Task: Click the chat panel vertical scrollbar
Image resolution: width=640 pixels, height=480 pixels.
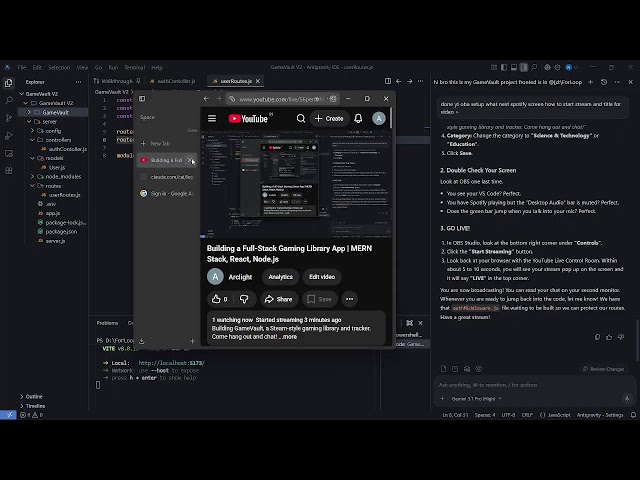Action: [x=637, y=340]
